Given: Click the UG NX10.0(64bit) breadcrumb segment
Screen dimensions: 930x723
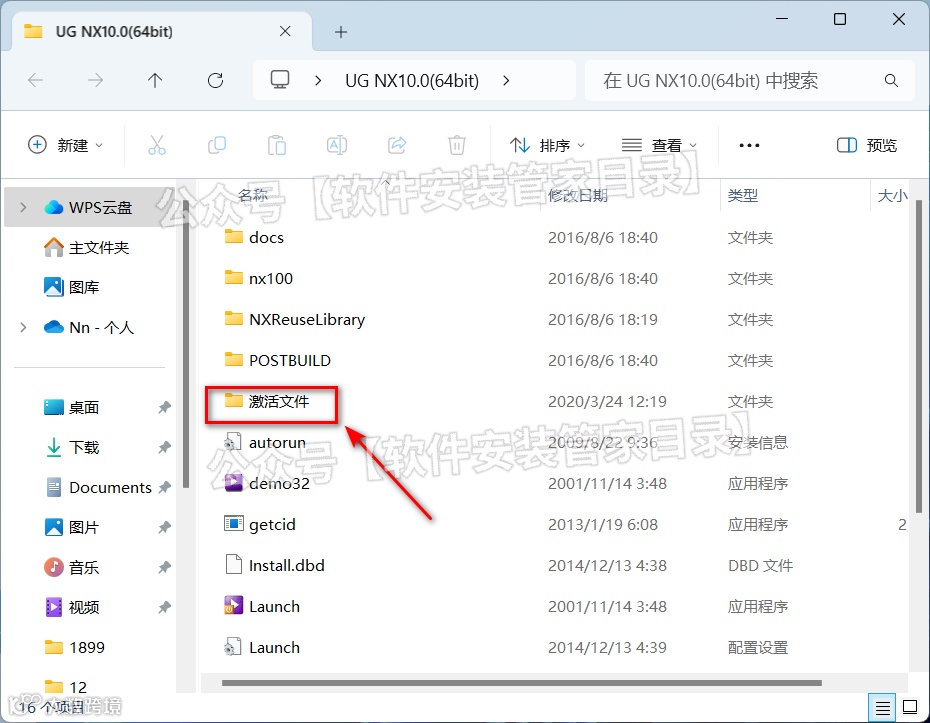Looking at the screenshot, I should point(412,80).
